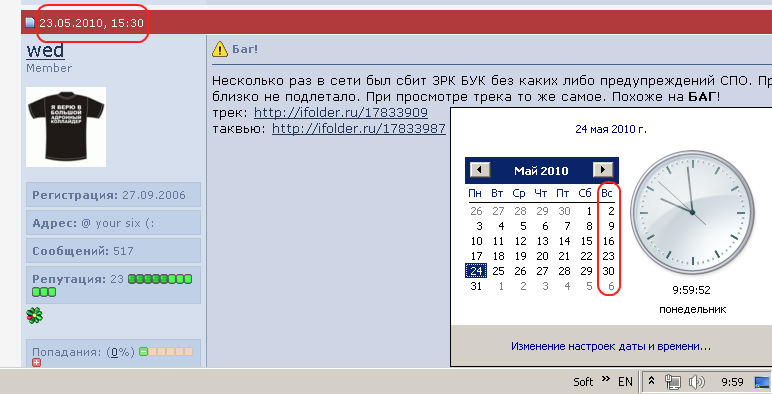Click the 23.05.2010, 15:30 post date
Image resolution: width=772 pixels, height=394 pixels.
(92, 23)
